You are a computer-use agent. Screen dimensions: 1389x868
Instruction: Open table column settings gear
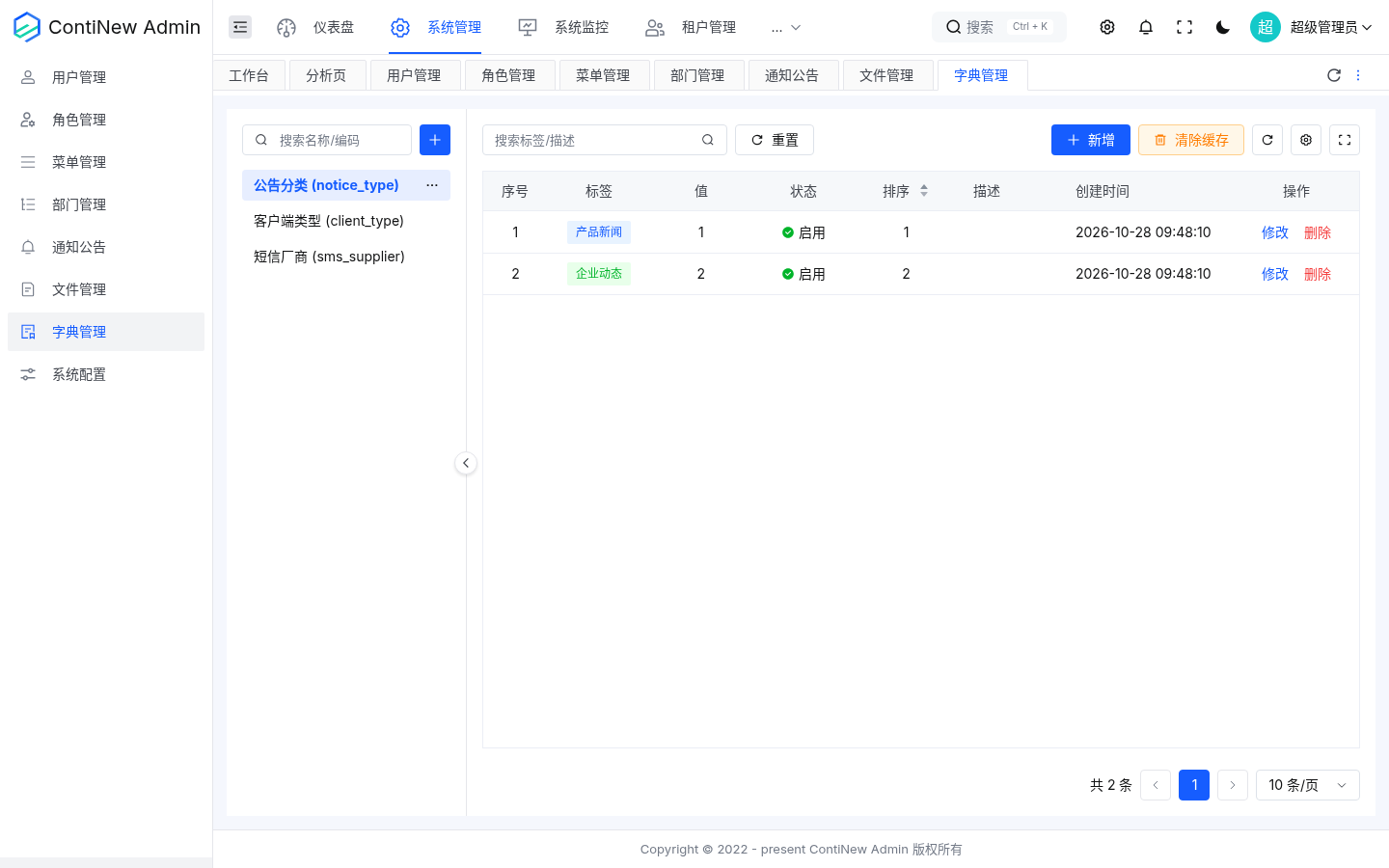coord(1306,140)
